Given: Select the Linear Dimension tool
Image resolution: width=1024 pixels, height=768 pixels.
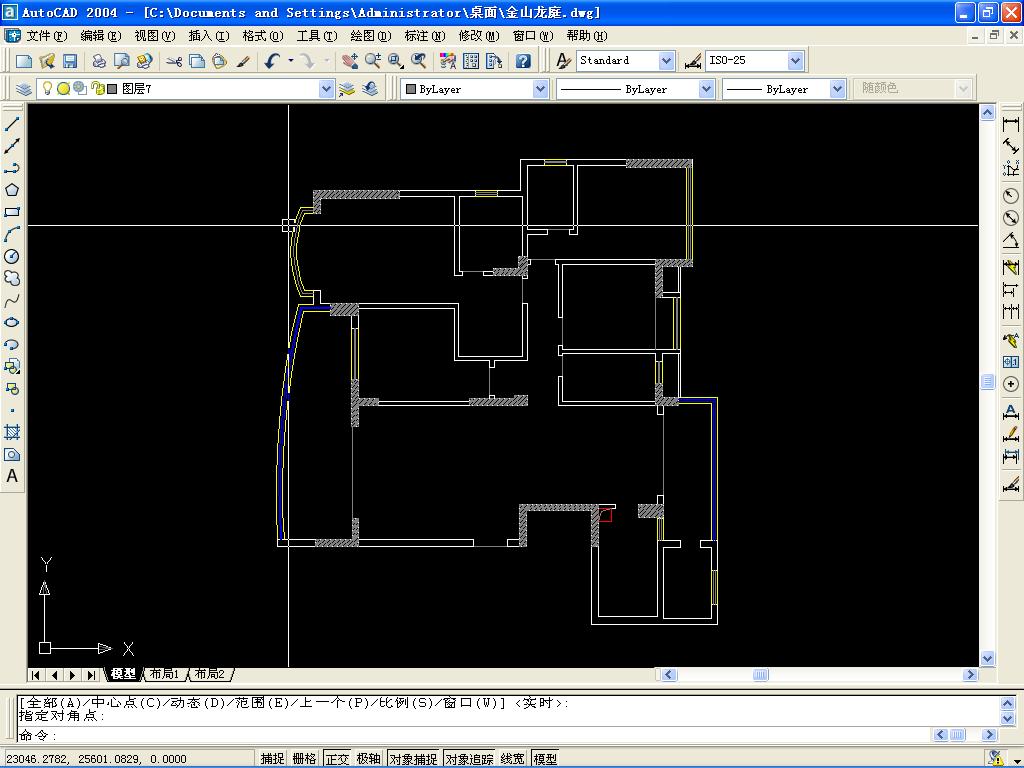Looking at the screenshot, I should click(1011, 124).
